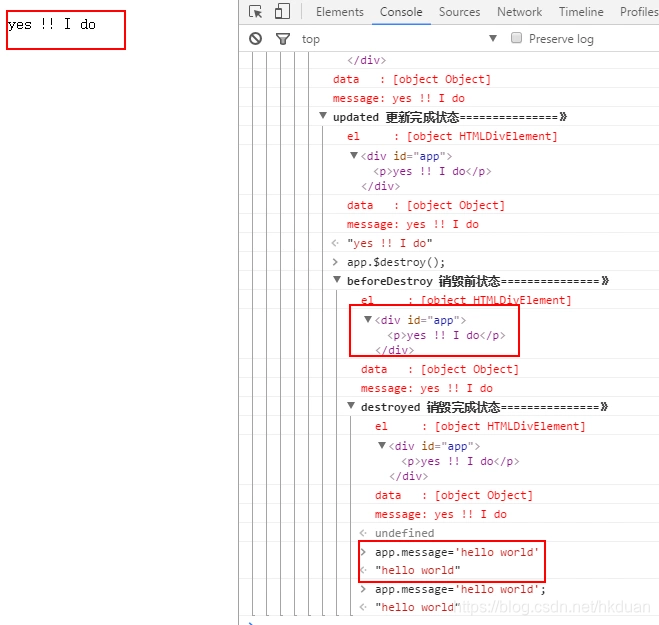
Task: Collapse the updated 更新完成状态 log group
Action: tap(322, 116)
